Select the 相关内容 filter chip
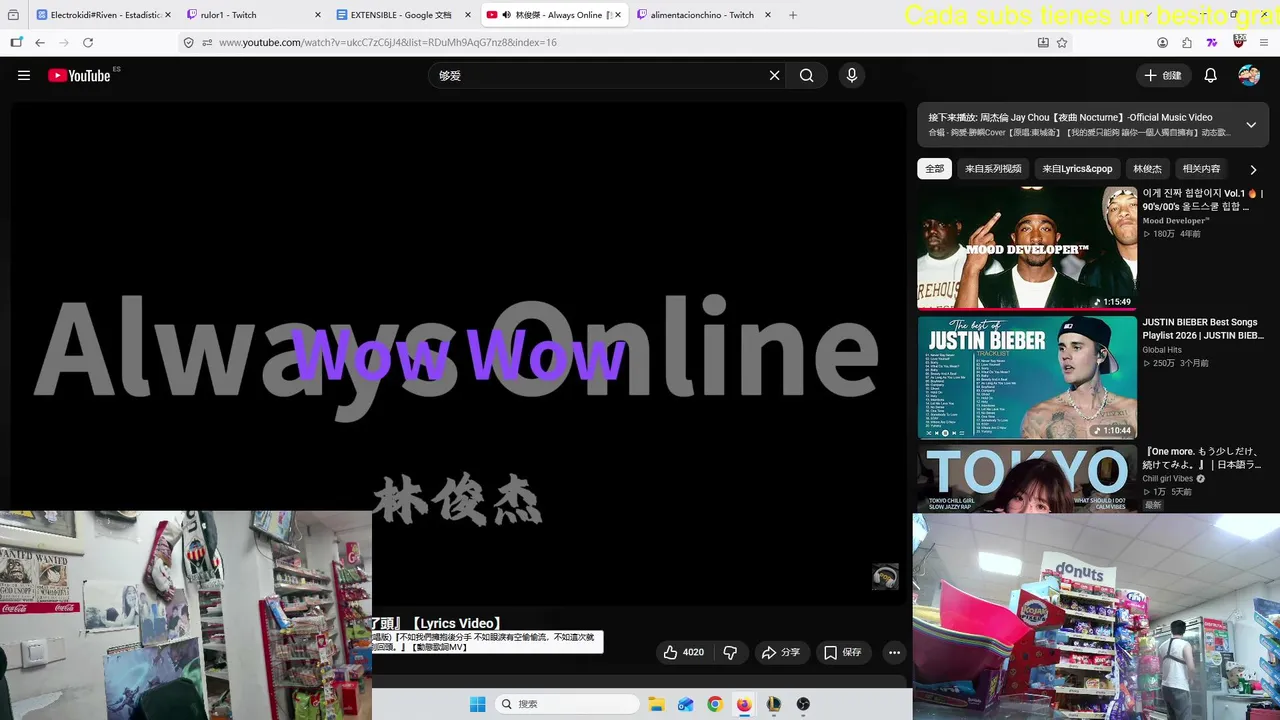The image size is (1280, 720). (1201, 169)
